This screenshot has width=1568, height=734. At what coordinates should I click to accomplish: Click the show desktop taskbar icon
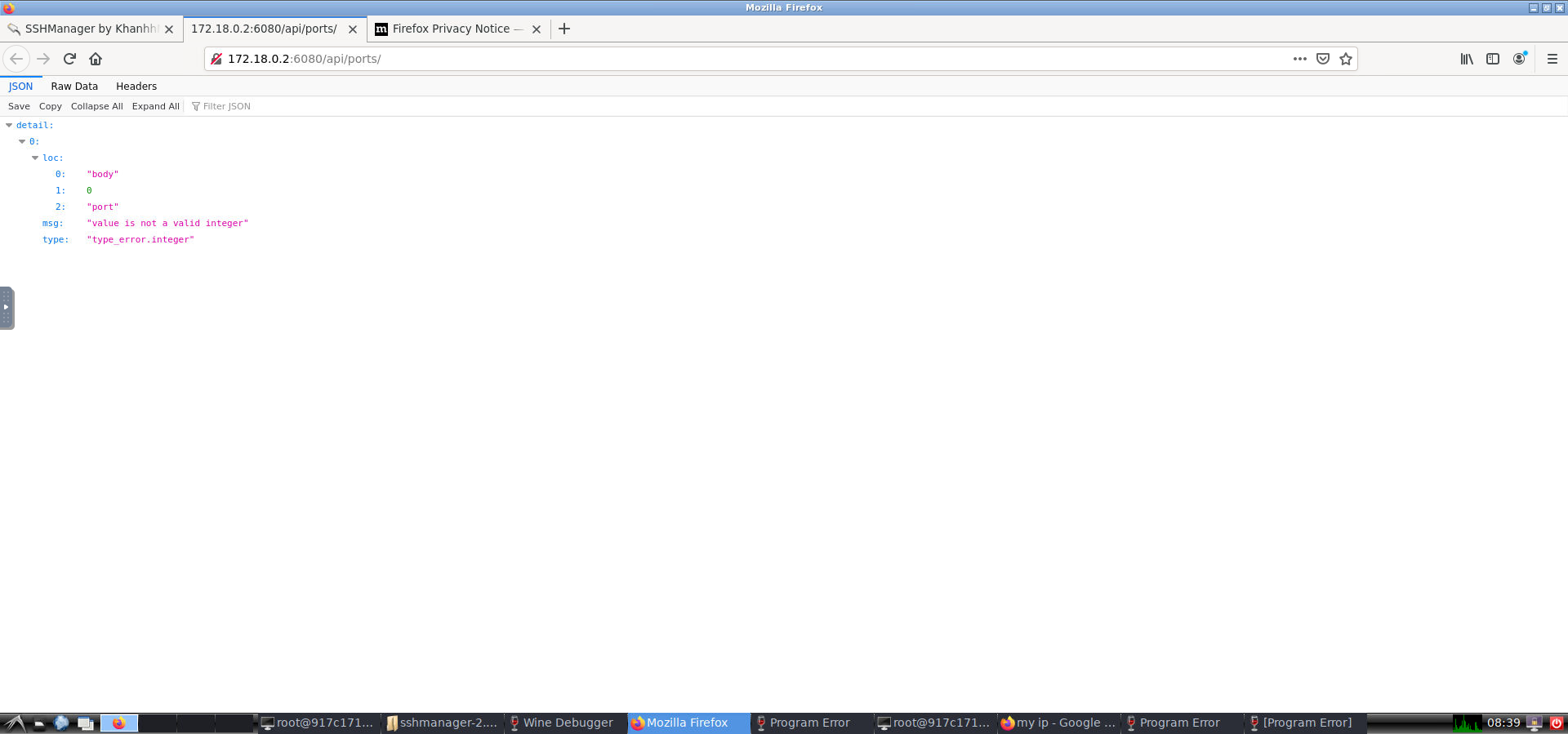click(86, 723)
